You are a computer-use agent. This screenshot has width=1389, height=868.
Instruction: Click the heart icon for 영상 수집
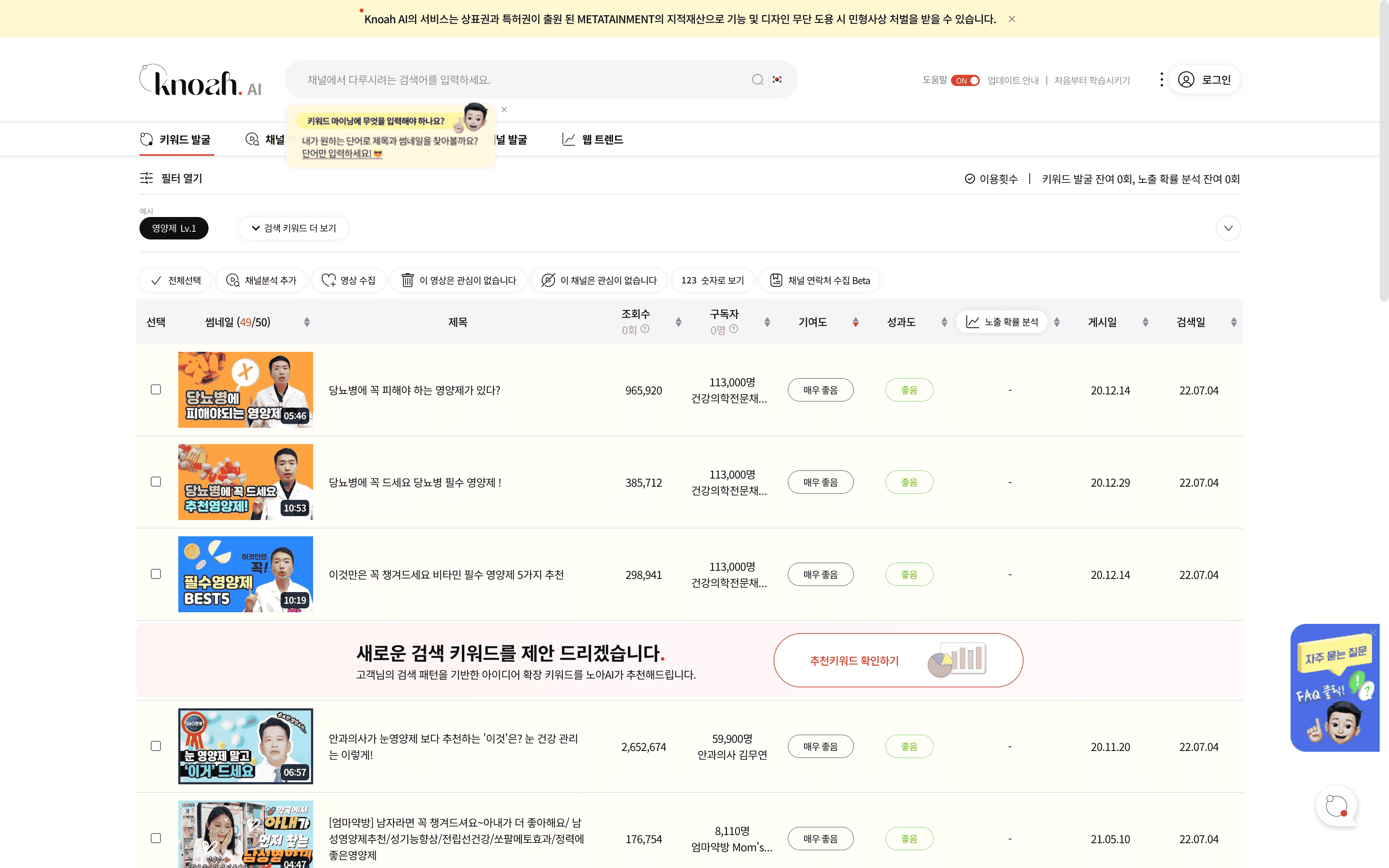coord(328,280)
